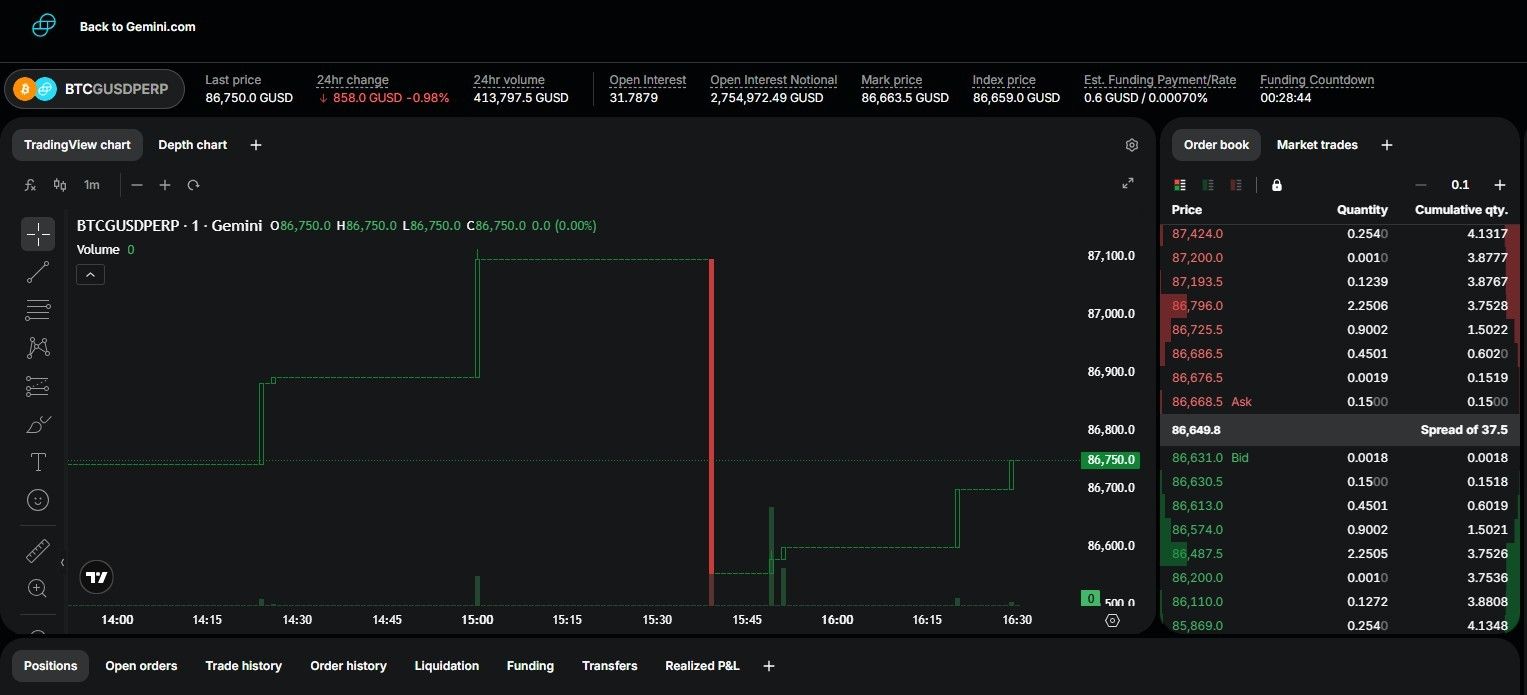Open the 1m timeframe dropdown

[92, 185]
